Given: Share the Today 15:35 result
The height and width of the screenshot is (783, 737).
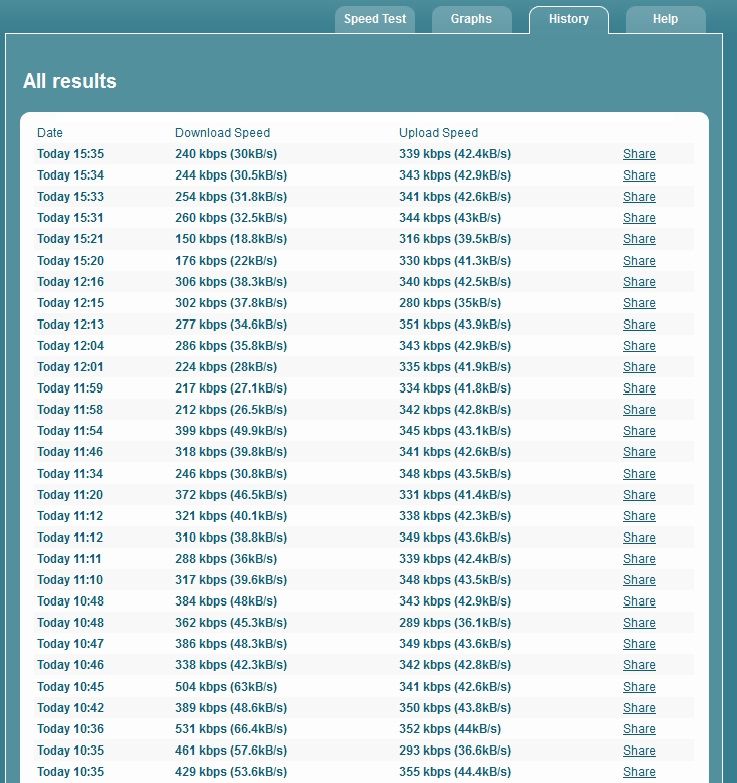Looking at the screenshot, I should (x=639, y=154).
